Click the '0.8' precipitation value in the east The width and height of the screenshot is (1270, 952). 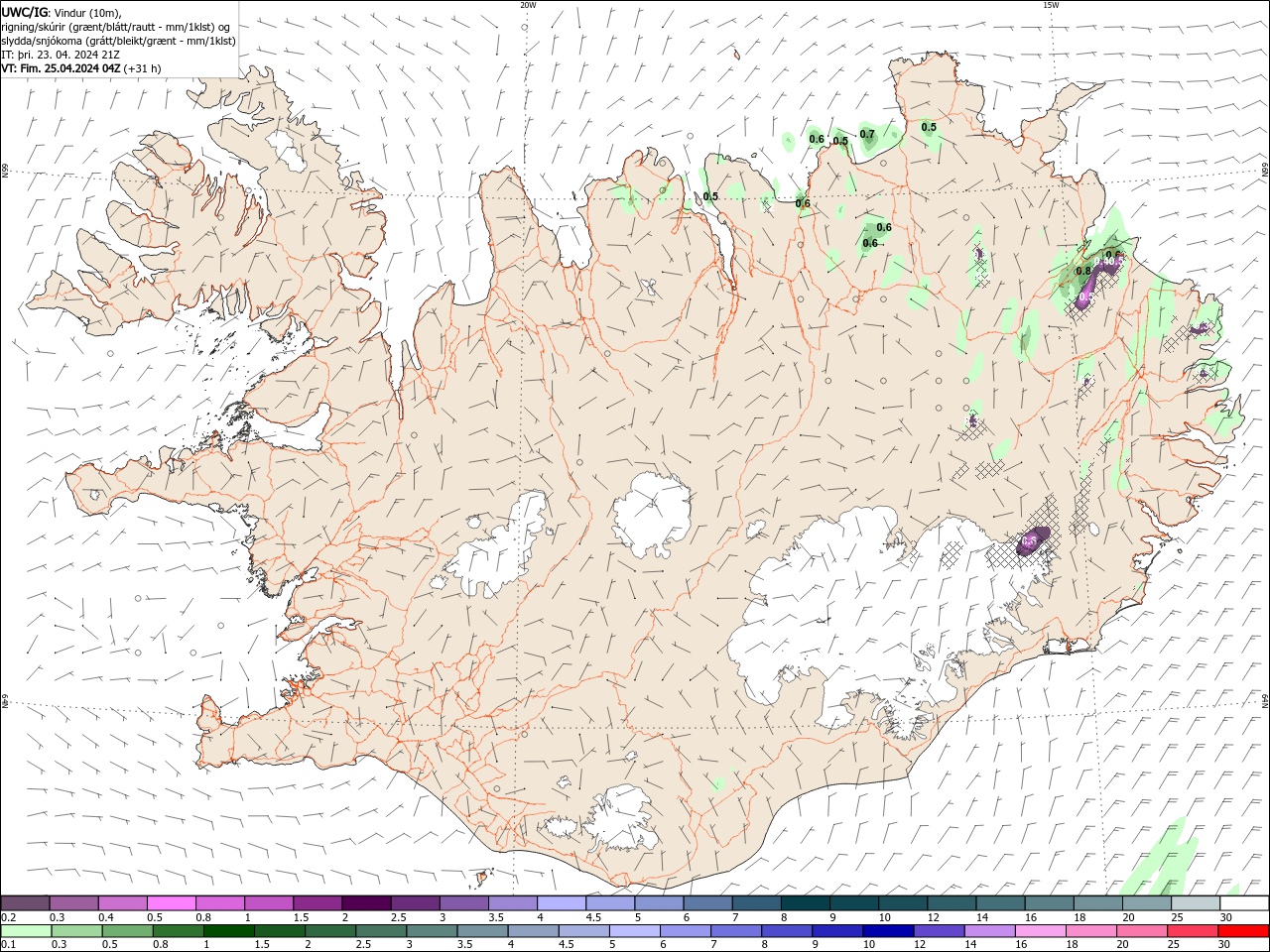(1083, 271)
